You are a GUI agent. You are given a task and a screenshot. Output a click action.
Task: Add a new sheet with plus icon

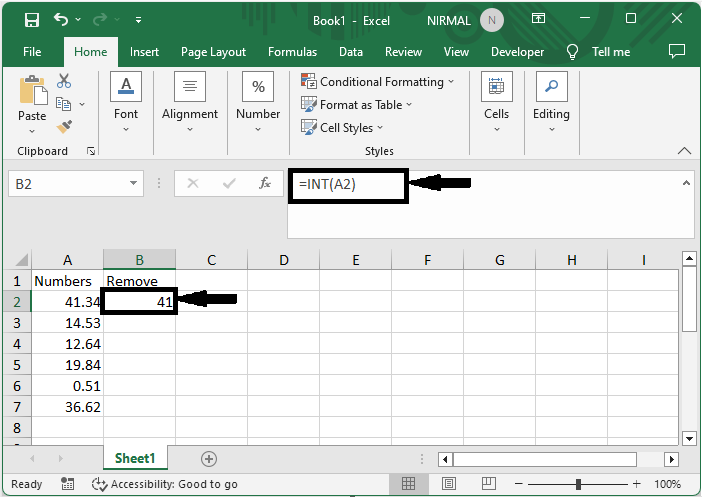[209, 459]
